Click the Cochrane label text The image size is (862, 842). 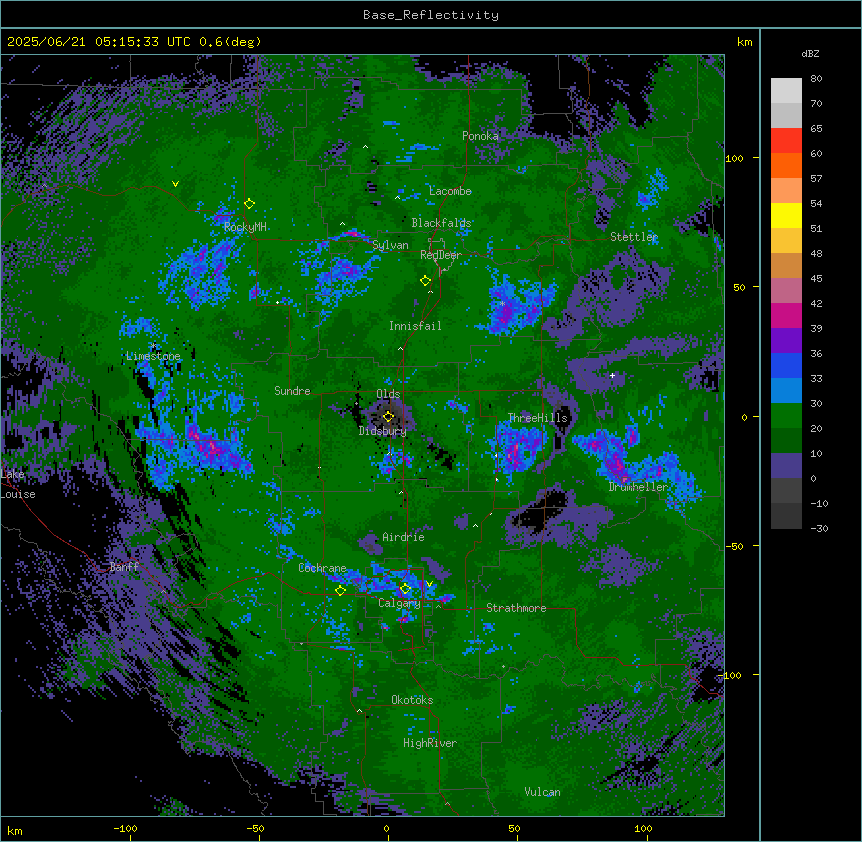(x=322, y=568)
